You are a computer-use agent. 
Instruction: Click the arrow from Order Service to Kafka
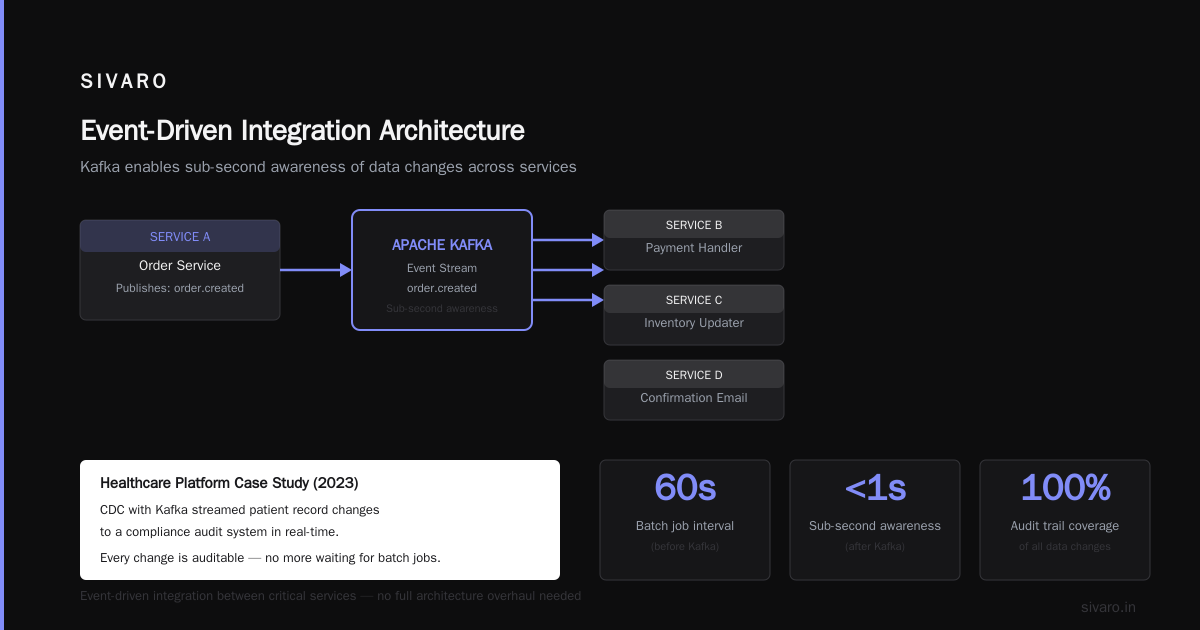click(316, 270)
